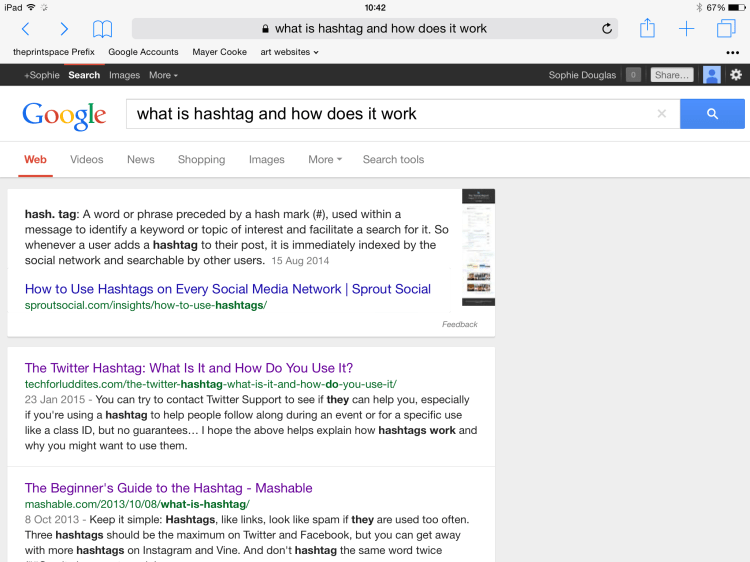The width and height of the screenshot is (750, 562).
Task: Open the Sprout Social hashtags article link
Action: (x=227, y=289)
